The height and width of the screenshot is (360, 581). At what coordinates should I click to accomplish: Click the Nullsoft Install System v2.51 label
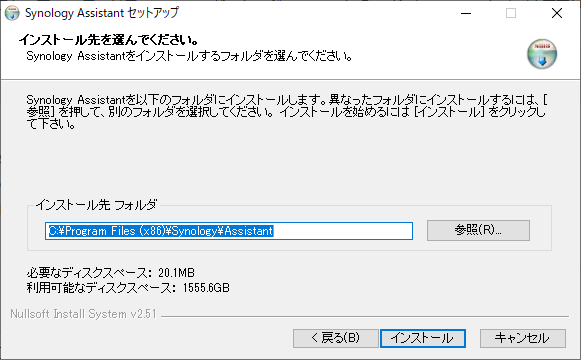point(83,314)
